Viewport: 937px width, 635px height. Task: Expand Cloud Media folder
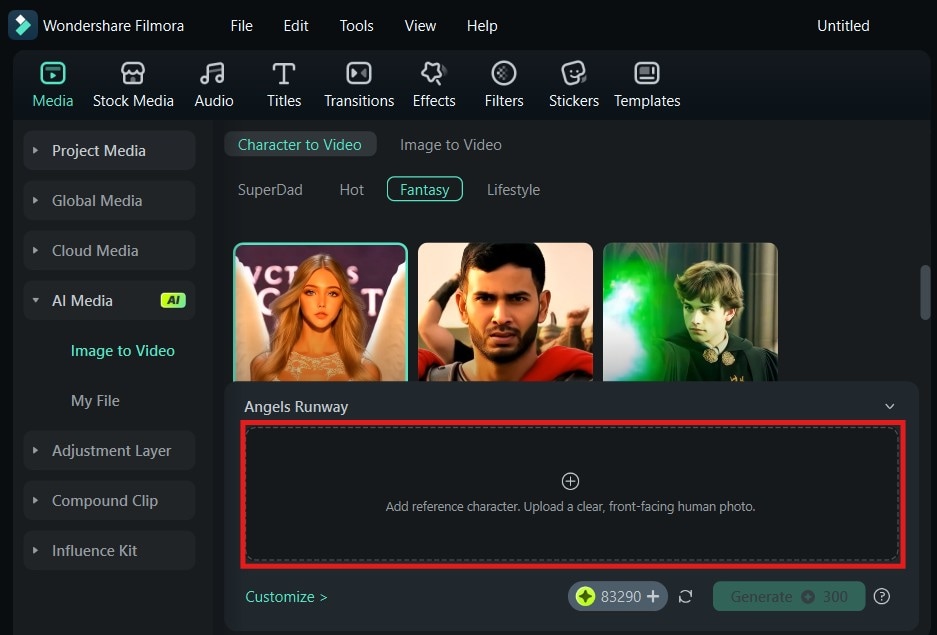[35, 251]
